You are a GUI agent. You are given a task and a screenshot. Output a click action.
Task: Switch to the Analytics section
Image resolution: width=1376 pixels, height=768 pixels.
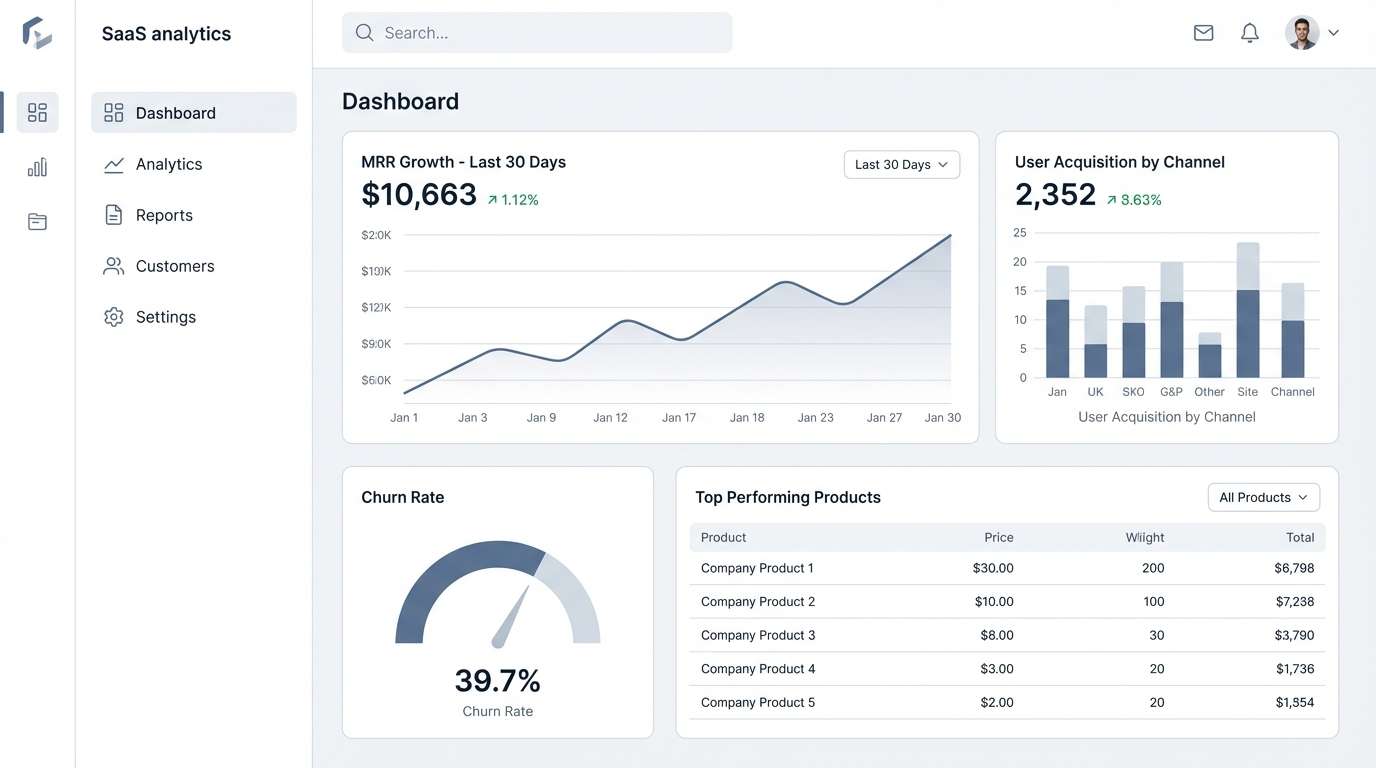click(x=168, y=163)
